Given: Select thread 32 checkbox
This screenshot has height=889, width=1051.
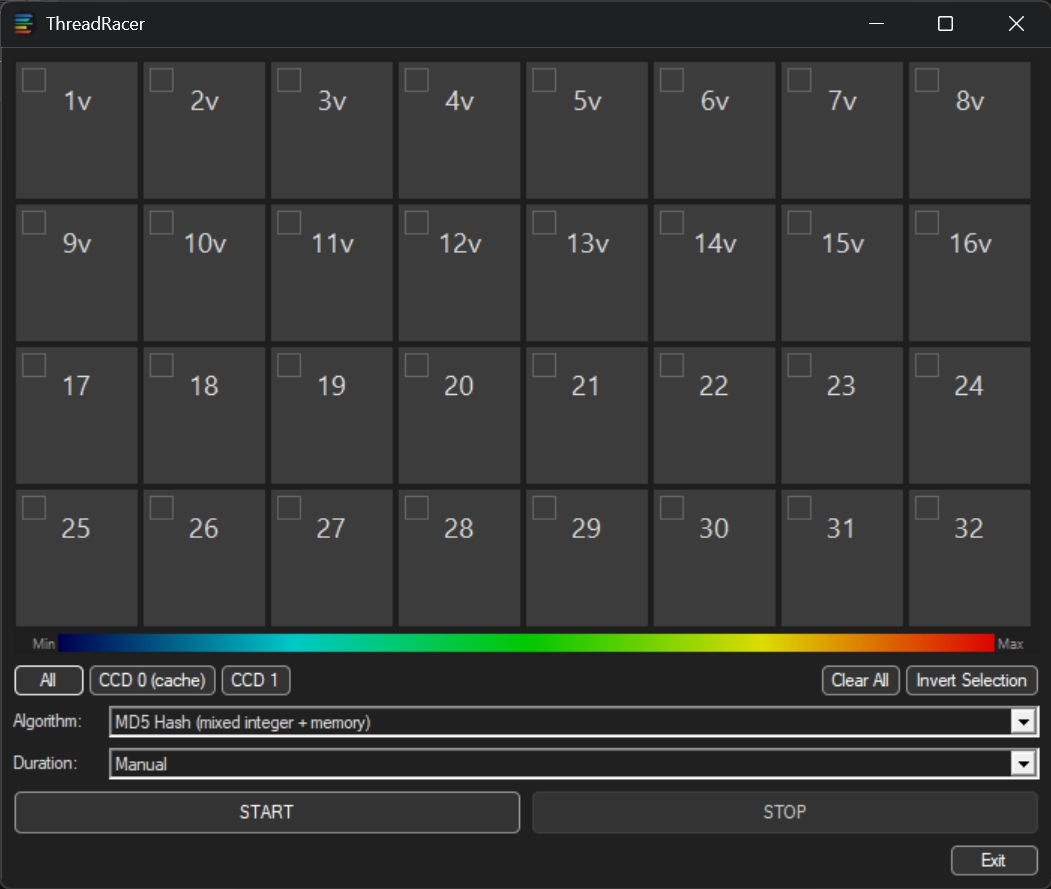Looking at the screenshot, I should [x=927, y=508].
